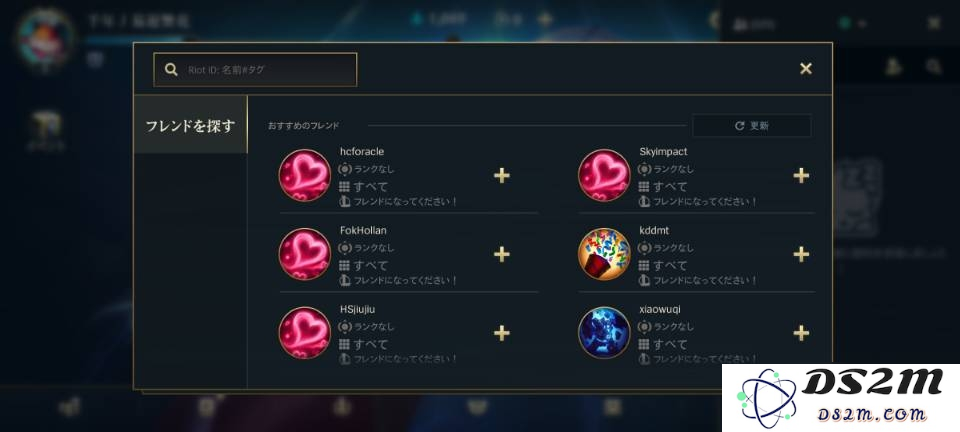
Task: Open xiaowuqi's blue profile avatar
Action: click(x=604, y=333)
